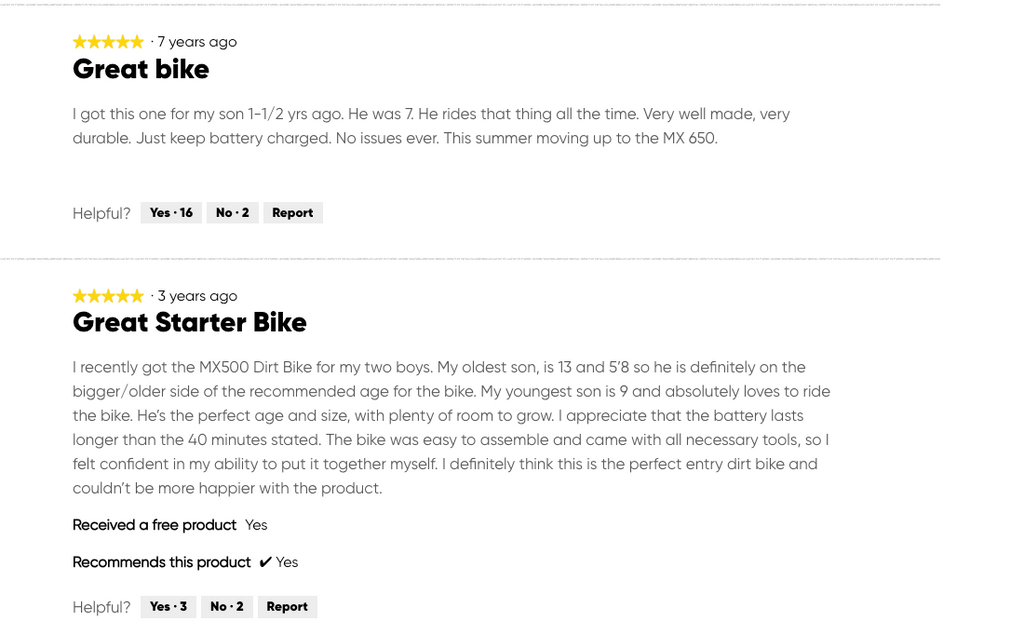The width and height of the screenshot is (1024, 634).
Task: Vote No · 2 on Great Starter Bike review
Action: 227,607
